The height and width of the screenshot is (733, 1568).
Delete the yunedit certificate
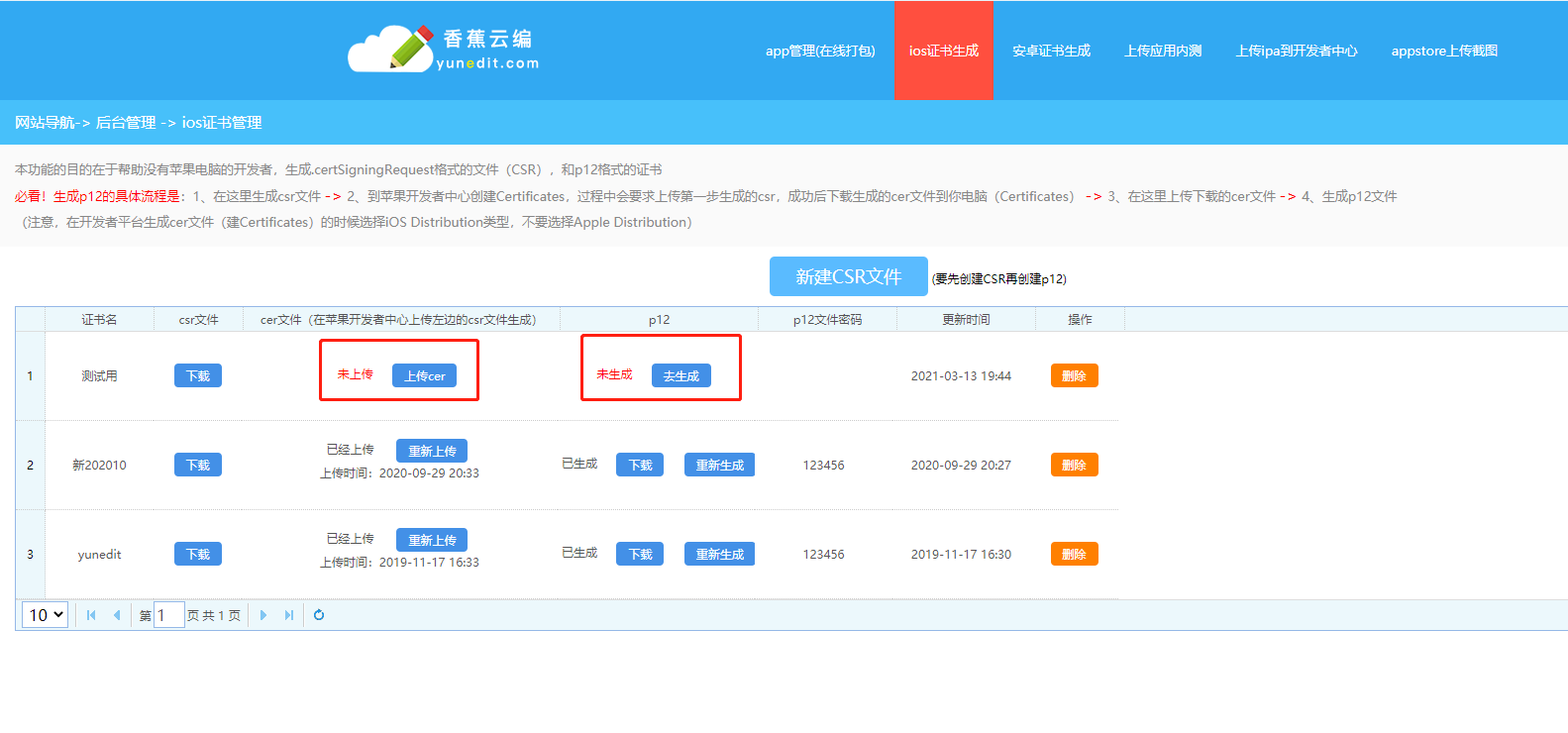1074,554
